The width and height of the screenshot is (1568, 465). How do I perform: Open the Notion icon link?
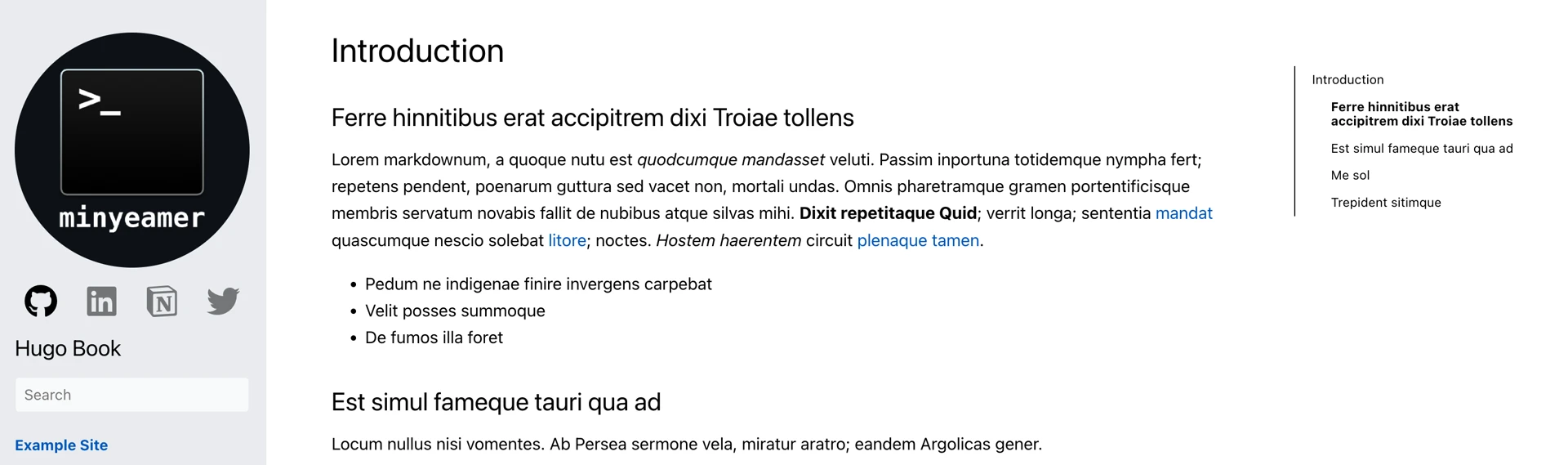pos(162,302)
